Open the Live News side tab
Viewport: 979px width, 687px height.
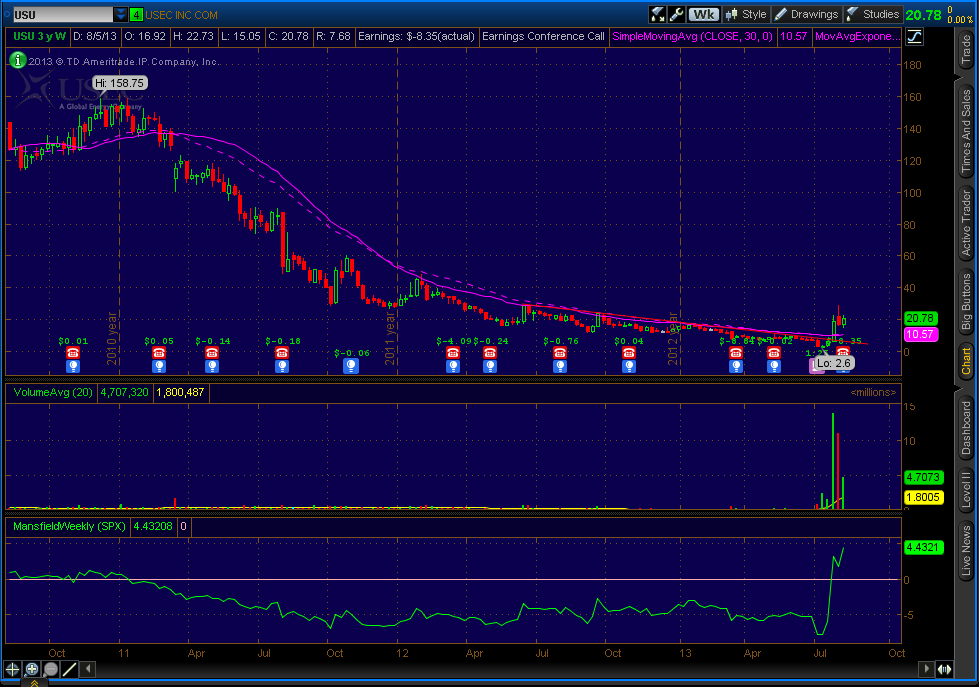tap(966, 551)
